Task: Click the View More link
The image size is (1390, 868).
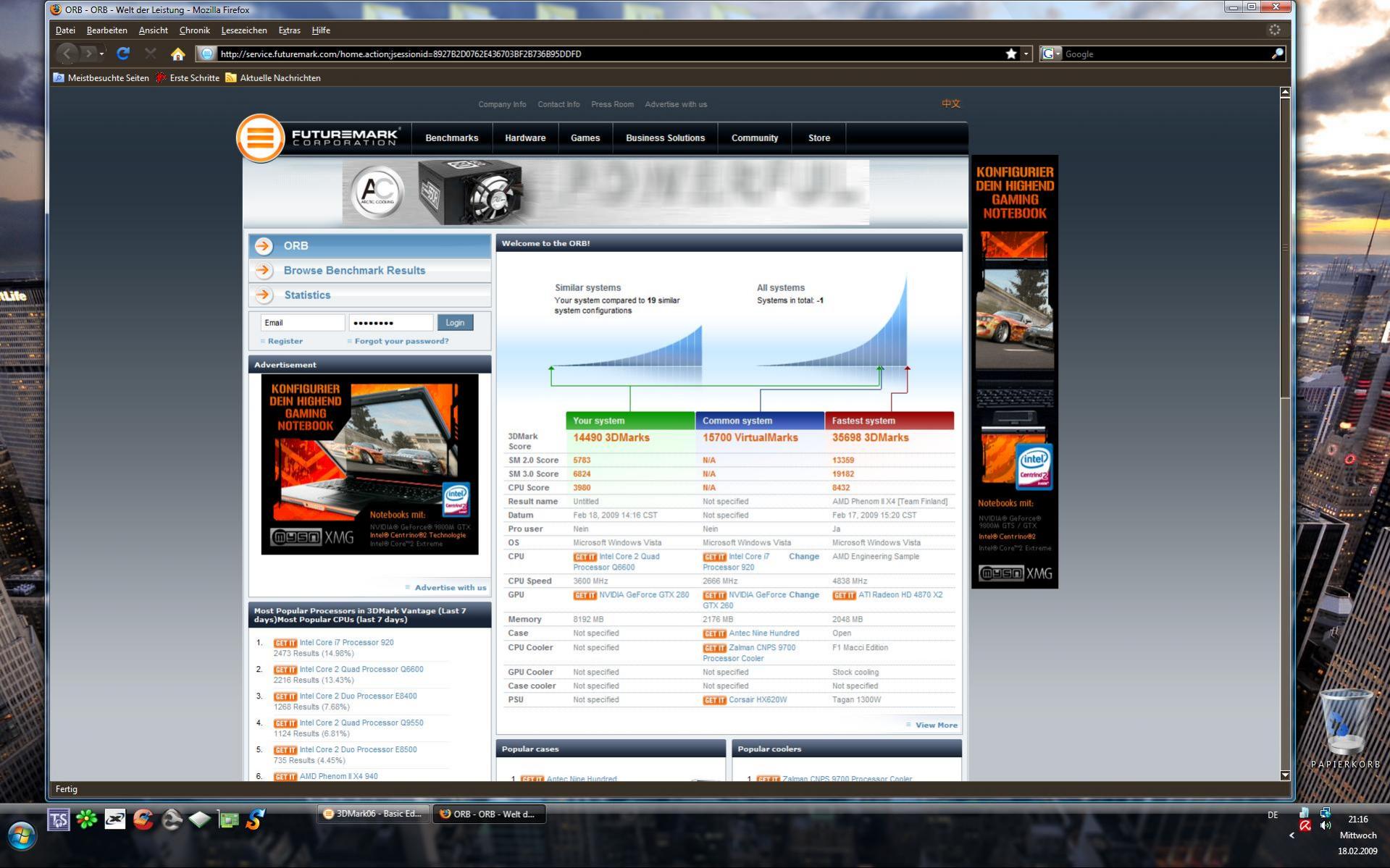Action: tap(936, 725)
